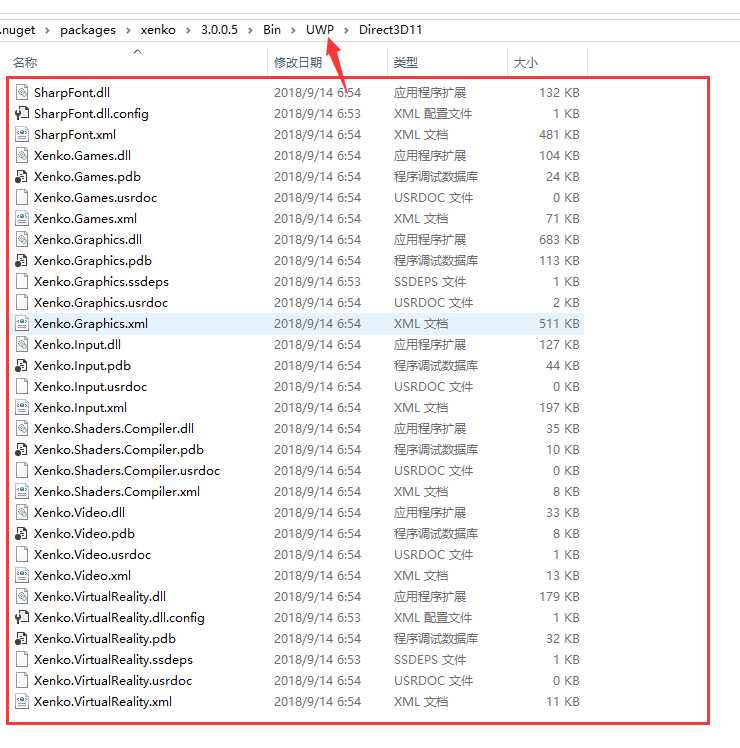Click the Xenko.Shaders.Compiler.dll file icon

tap(22, 428)
